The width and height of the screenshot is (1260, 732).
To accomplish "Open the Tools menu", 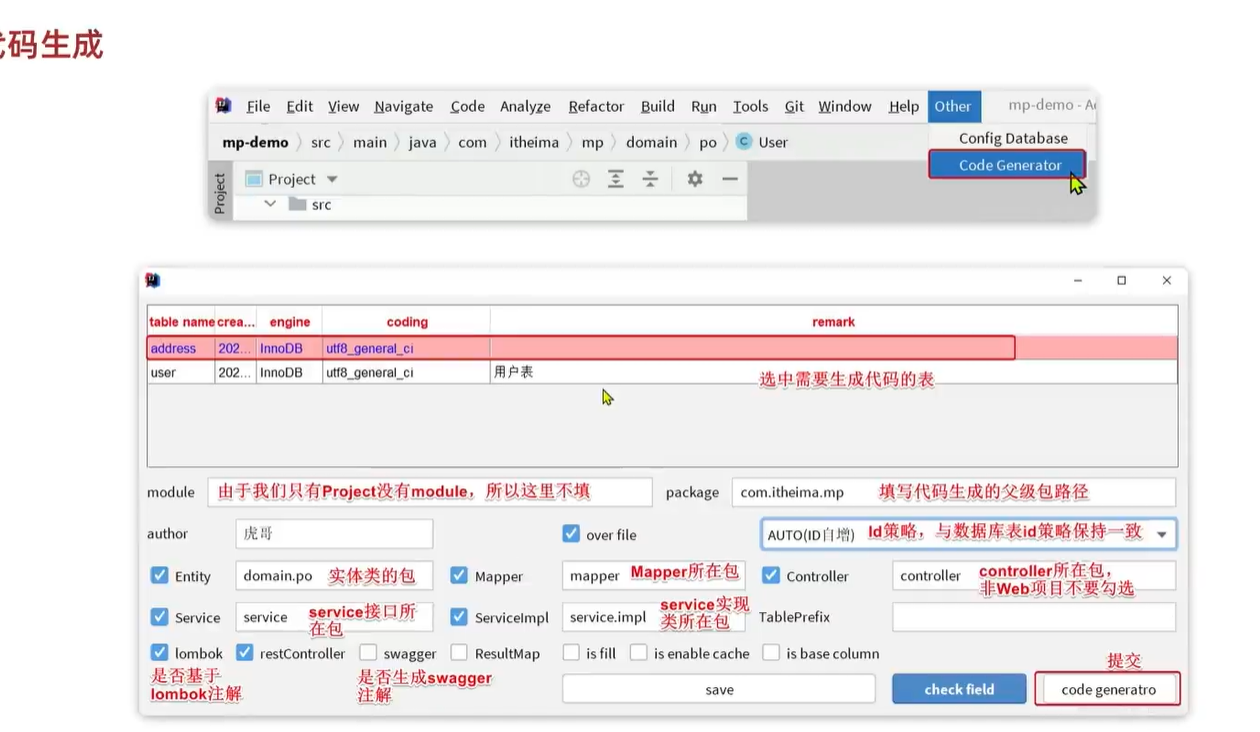I will click(750, 106).
